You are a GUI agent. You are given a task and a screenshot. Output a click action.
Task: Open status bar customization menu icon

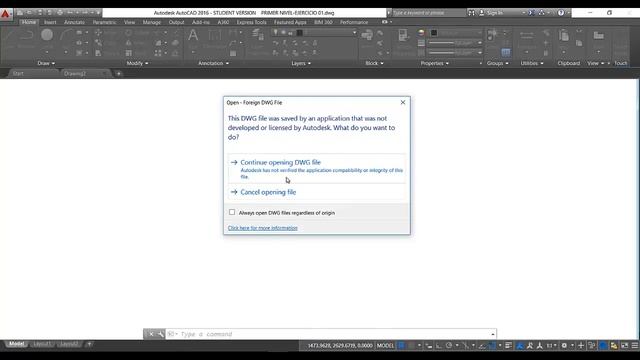pyautogui.click(x=635, y=345)
